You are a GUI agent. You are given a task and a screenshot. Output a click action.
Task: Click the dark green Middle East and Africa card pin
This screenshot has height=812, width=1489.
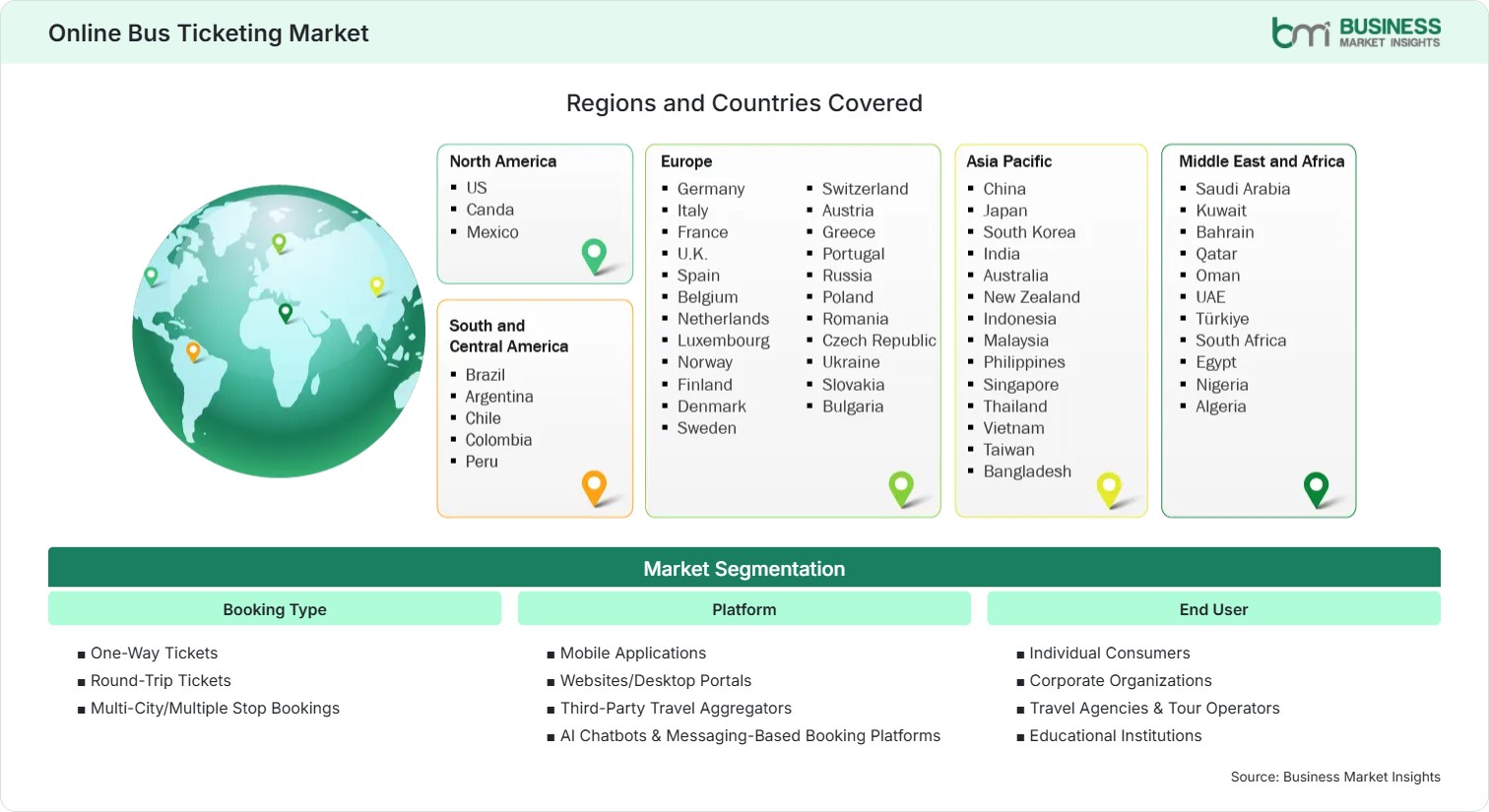[1316, 489]
